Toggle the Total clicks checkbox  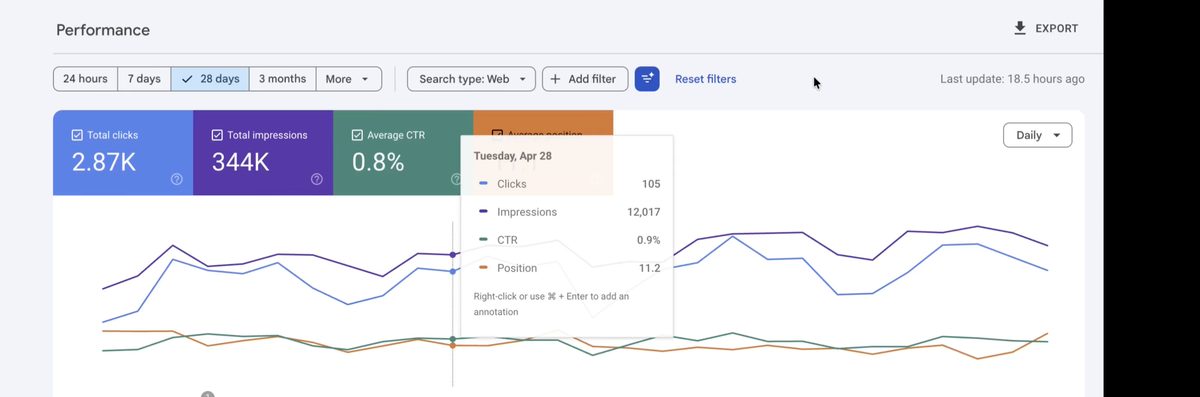pos(77,135)
